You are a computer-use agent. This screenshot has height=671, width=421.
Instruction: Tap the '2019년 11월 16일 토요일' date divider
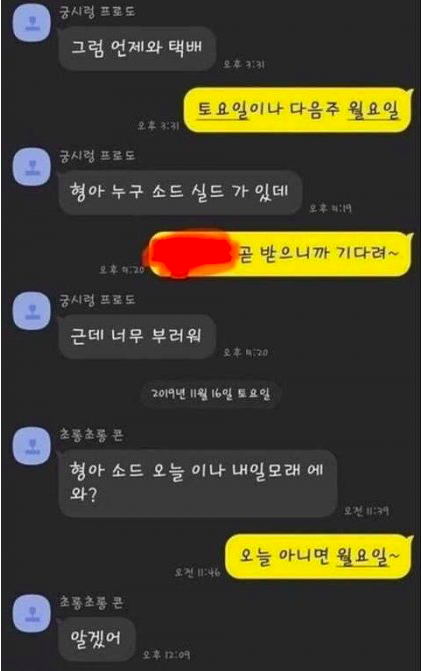(211, 394)
